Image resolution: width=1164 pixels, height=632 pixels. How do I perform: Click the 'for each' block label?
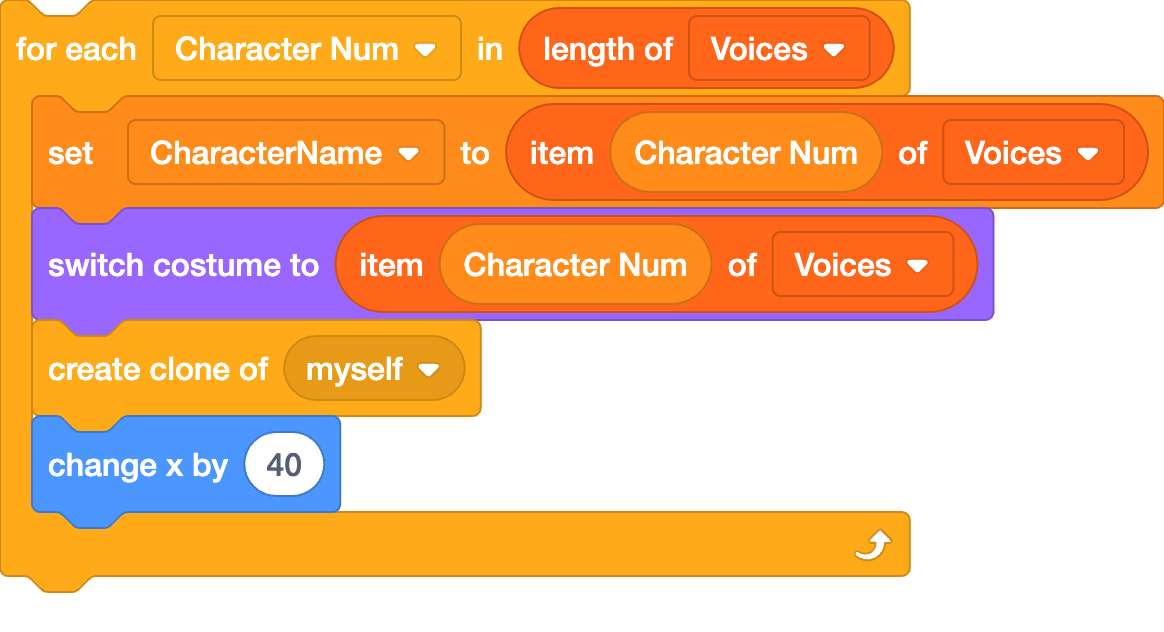tap(76, 49)
